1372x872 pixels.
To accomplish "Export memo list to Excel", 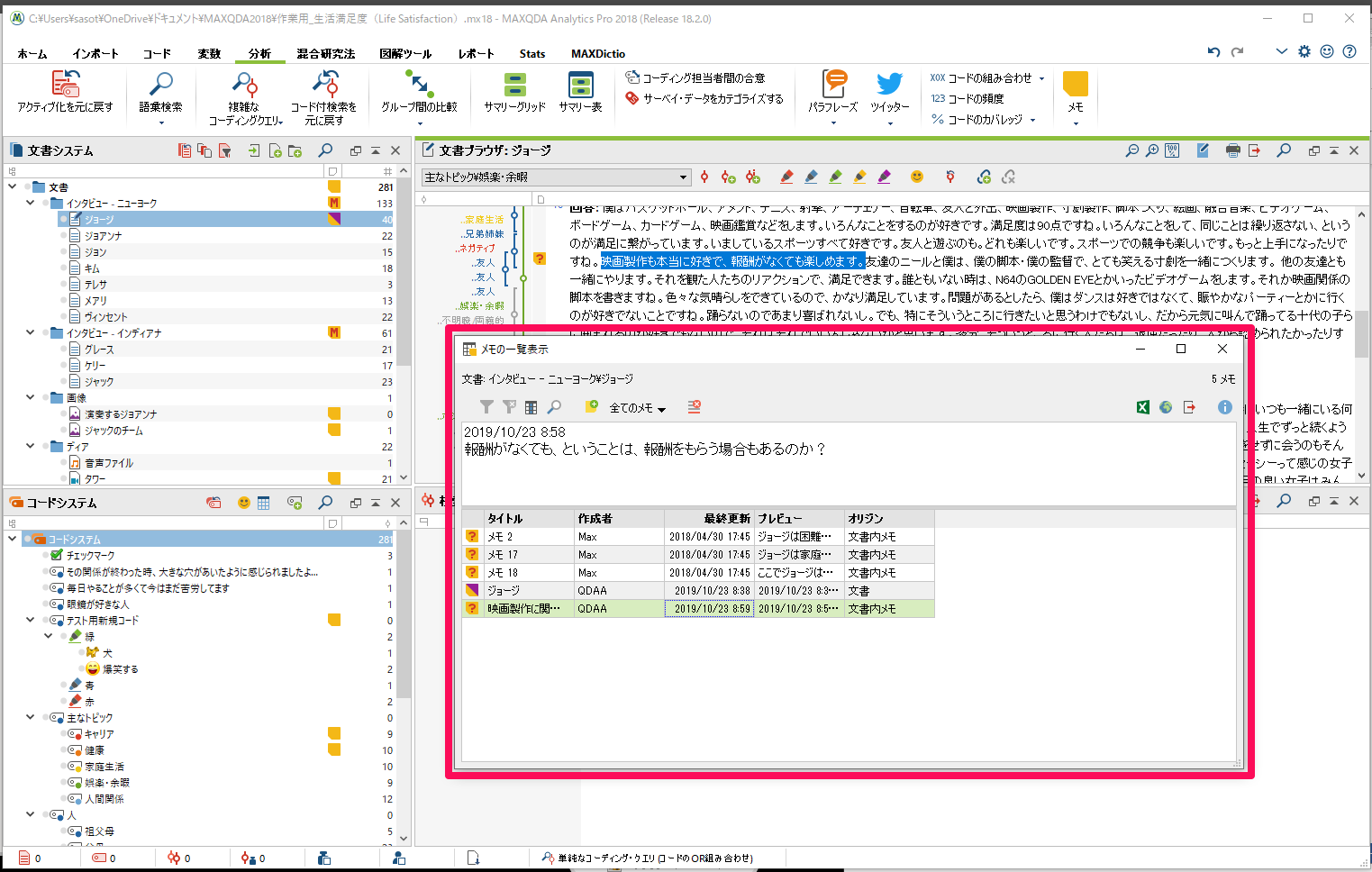I will coord(1142,407).
